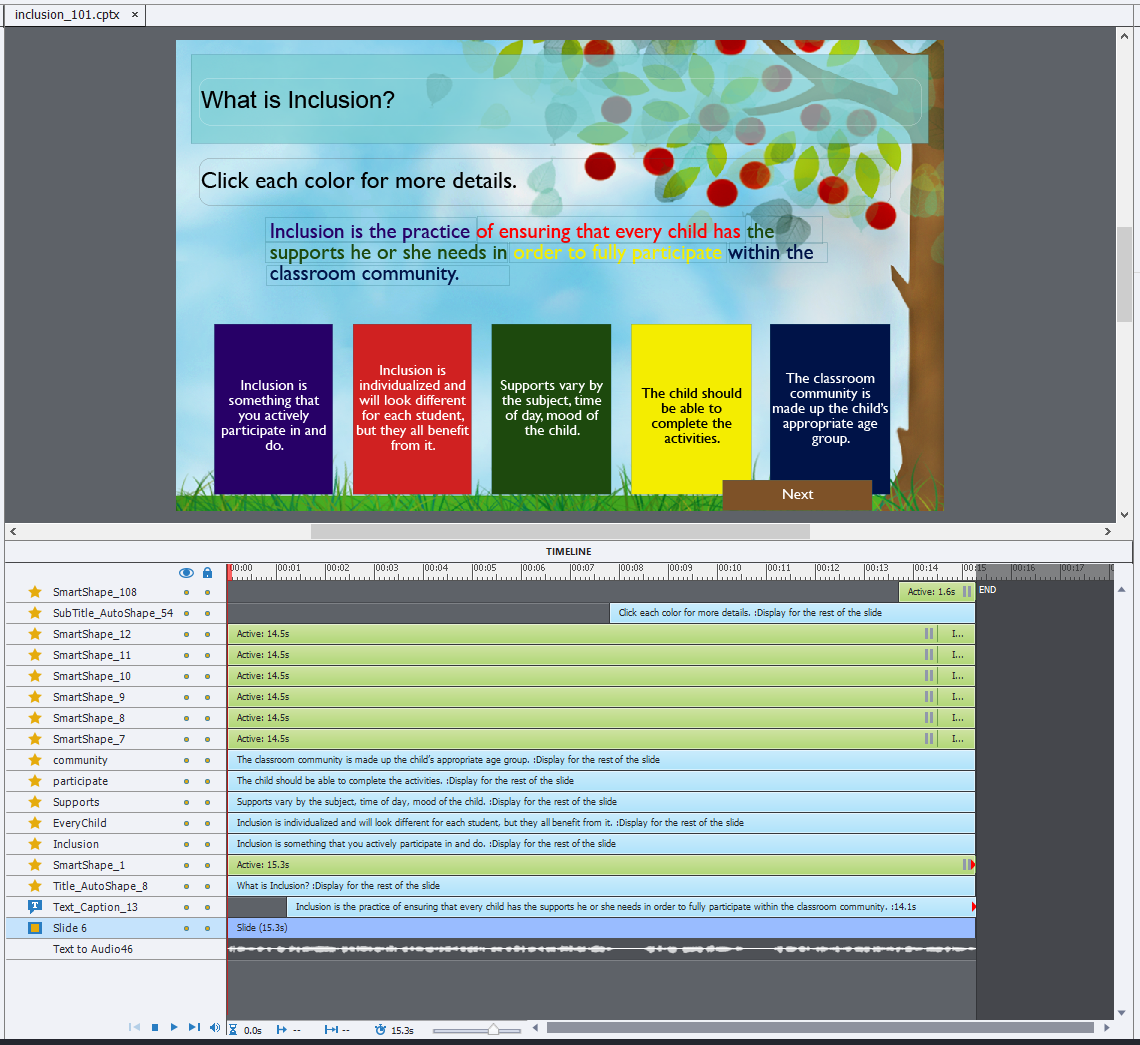Click the Next button on the slide

[x=797, y=494]
